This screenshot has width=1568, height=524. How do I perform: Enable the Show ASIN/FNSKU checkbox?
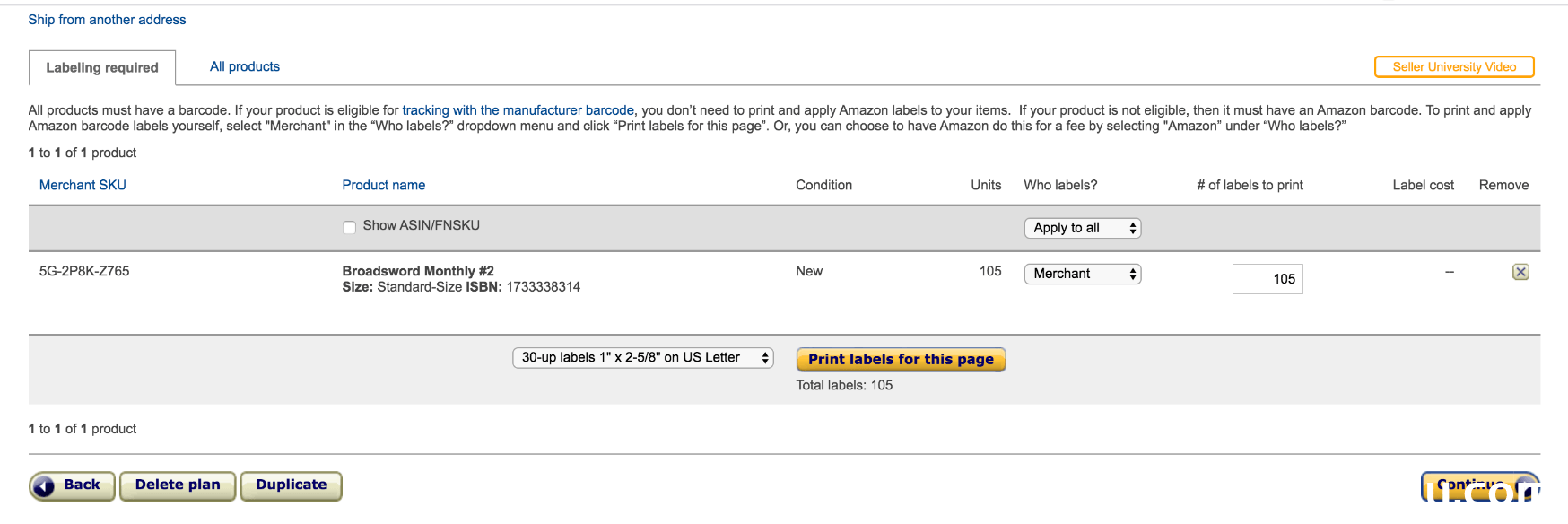[x=349, y=227]
